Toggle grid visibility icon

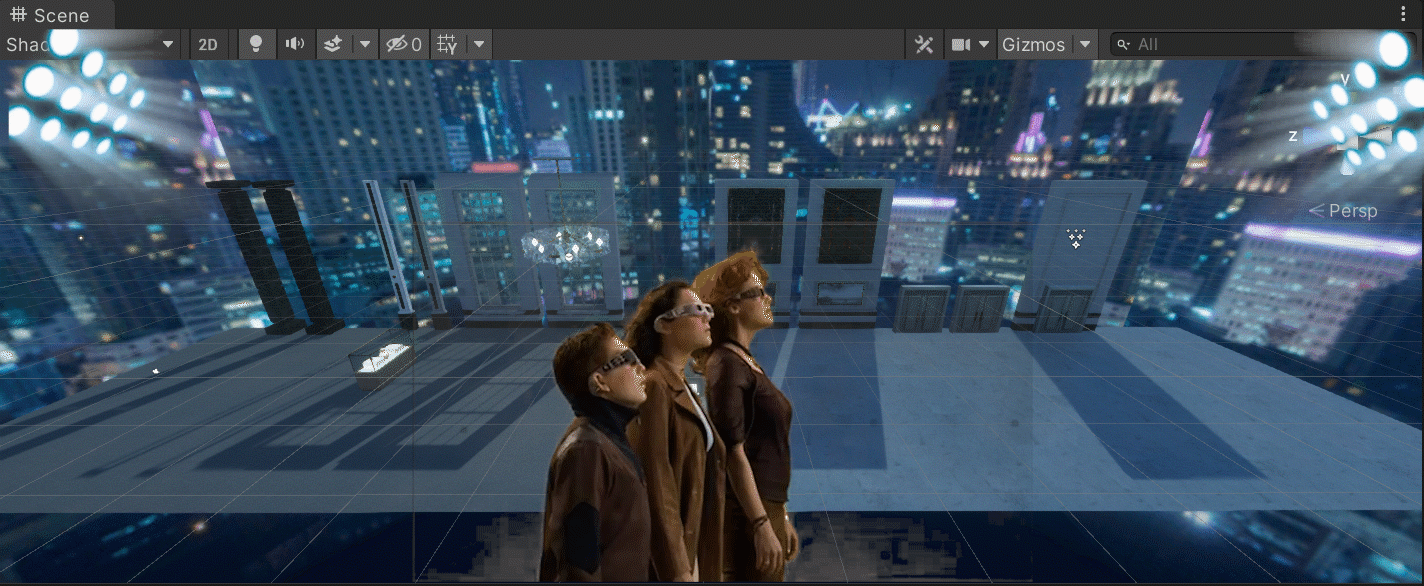[448, 44]
